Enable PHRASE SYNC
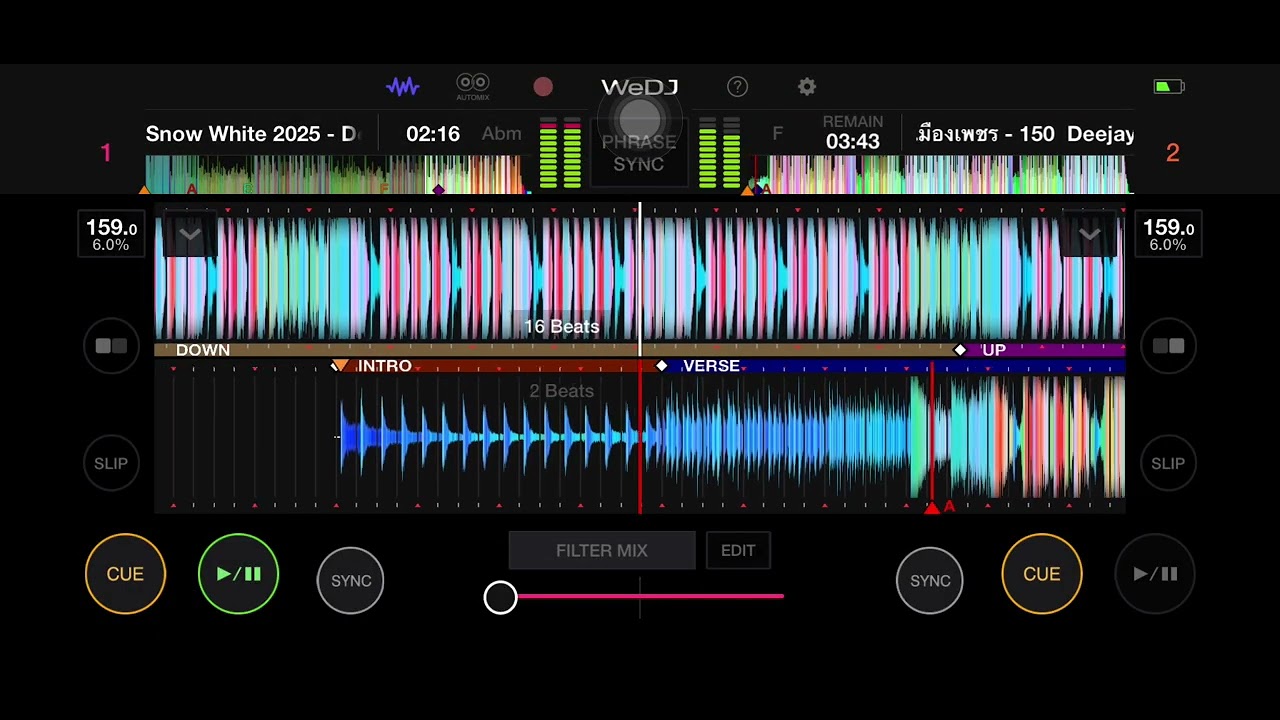Image resolution: width=1280 pixels, height=720 pixels. (x=639, y=153)
